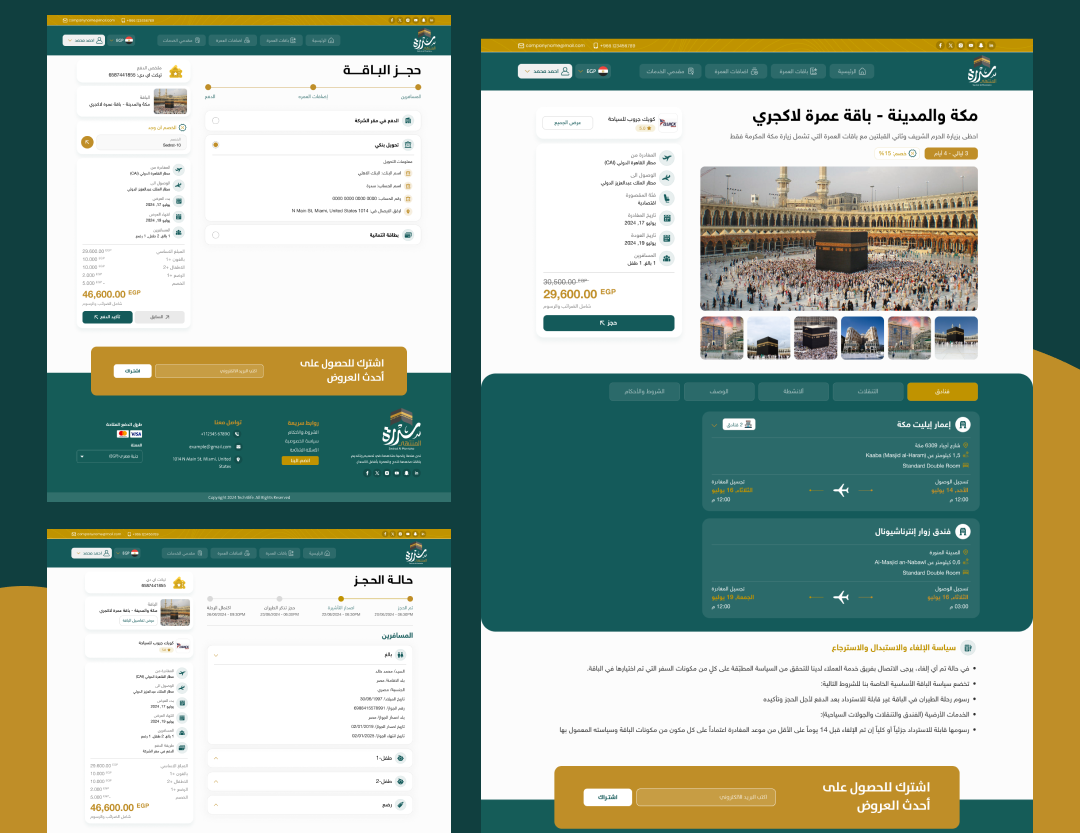
Task: Select pay at company office (الدفع في مقر الشركة) option
Action: click(x=216, y=121)
